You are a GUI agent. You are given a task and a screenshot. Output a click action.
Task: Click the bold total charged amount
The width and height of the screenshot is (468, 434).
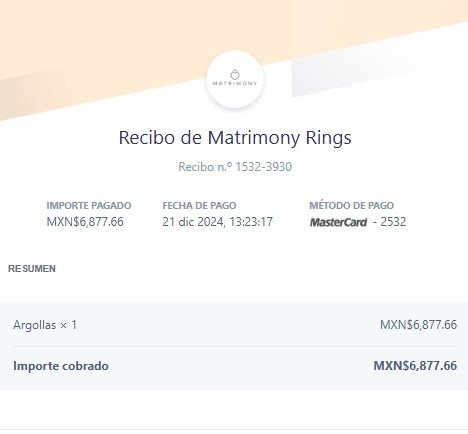point(415,366)
